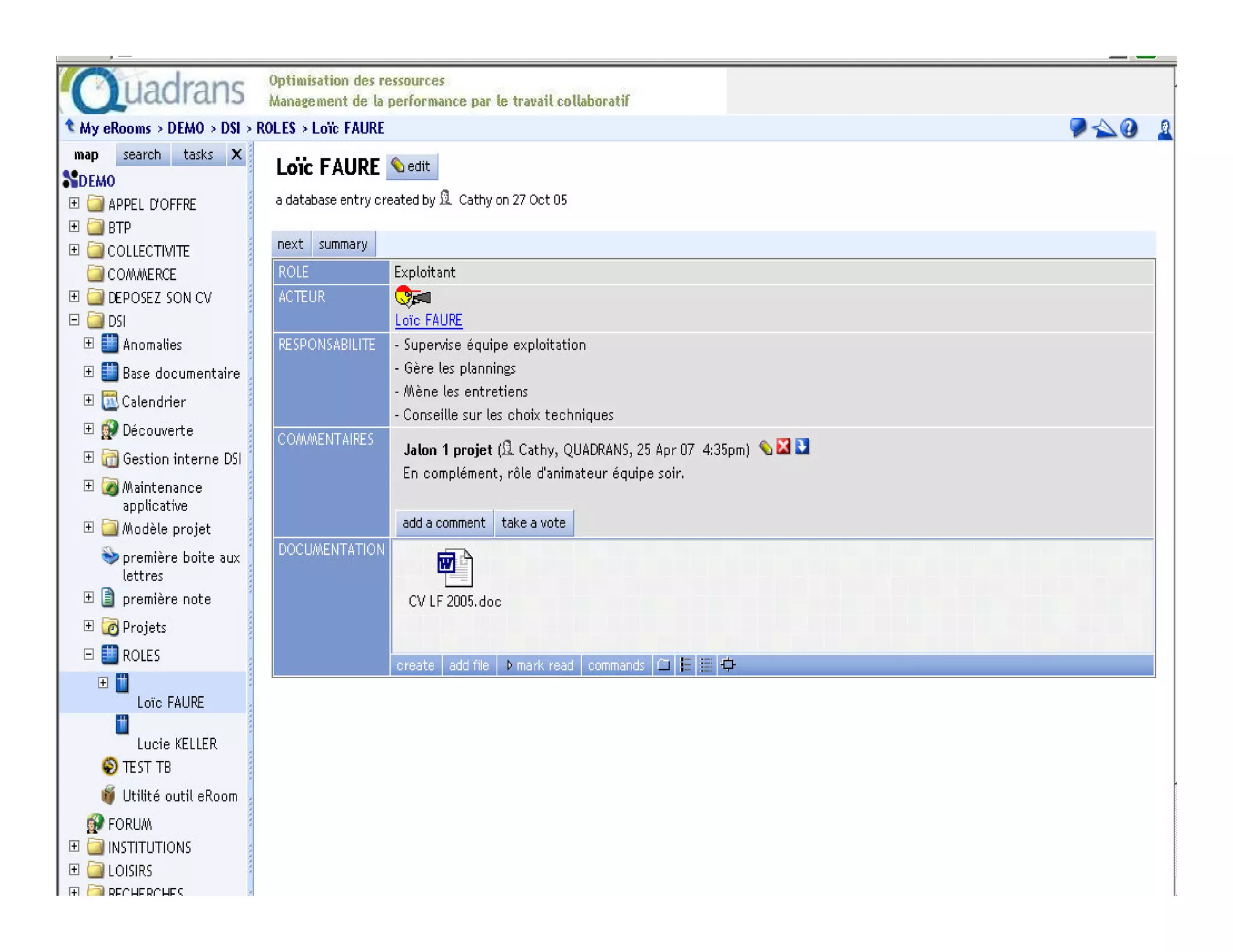Open the tasks tab
Viewport: 1233px width, 952px height.
tap(198, 155)
